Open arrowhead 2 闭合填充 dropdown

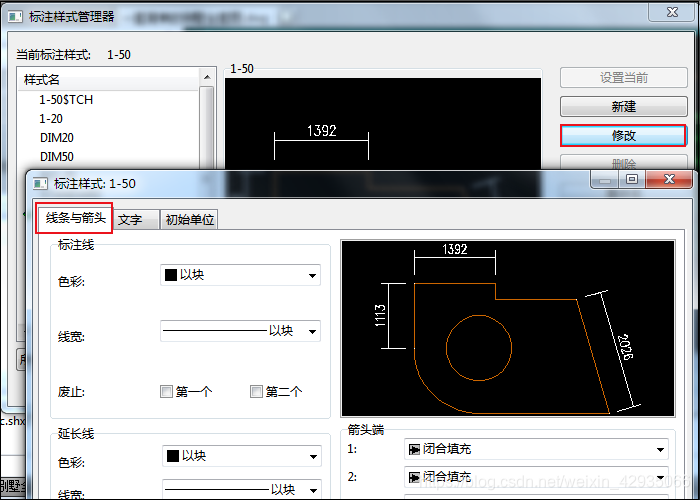[536, 477]
